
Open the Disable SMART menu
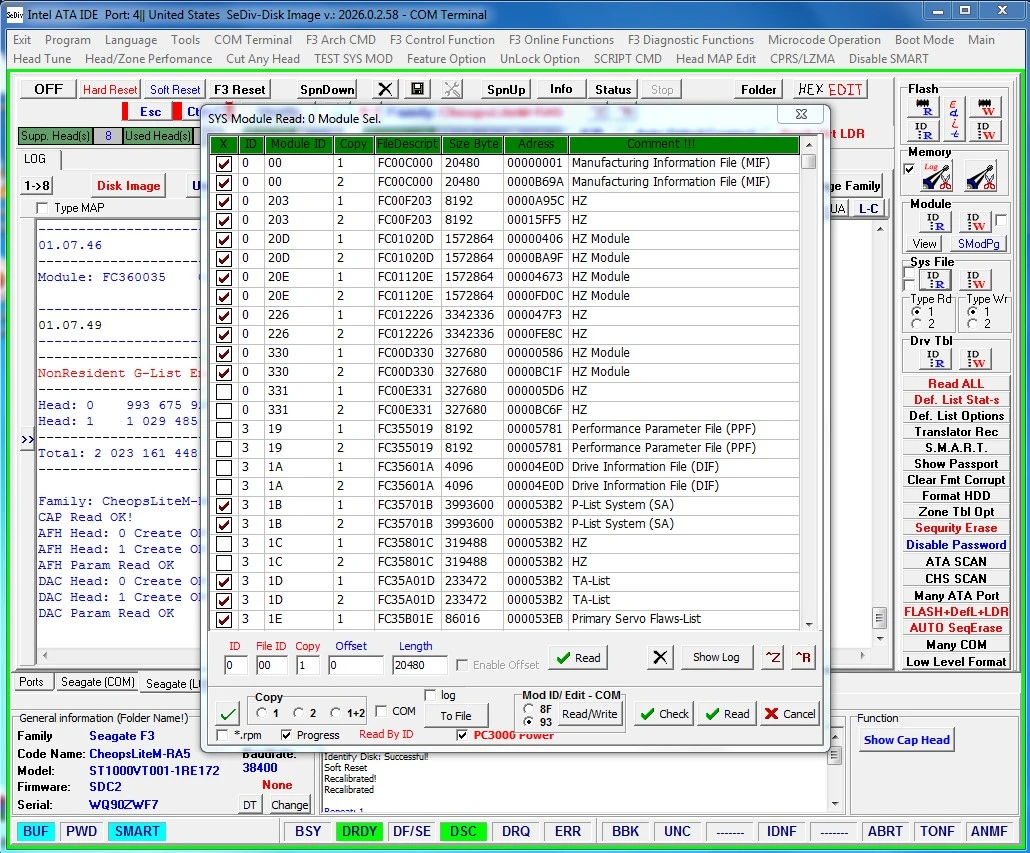tap(888, 59)
